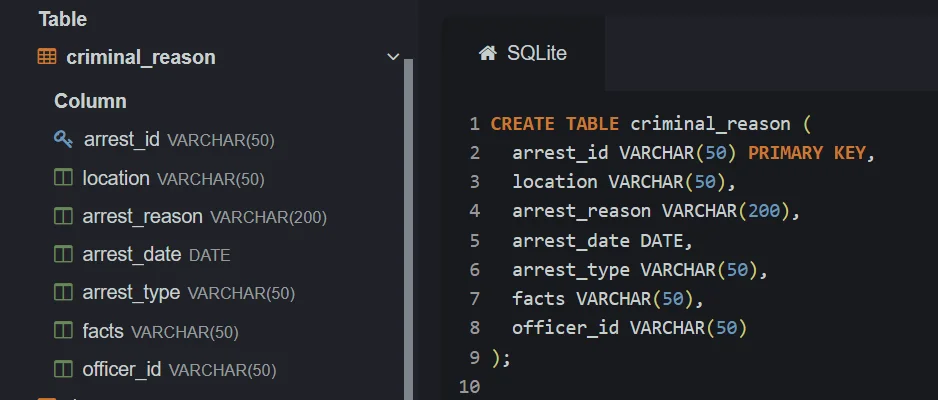The image size is (938, 400).
Task: Click line number 5 in editor gutter
Action: coord(475,241)
